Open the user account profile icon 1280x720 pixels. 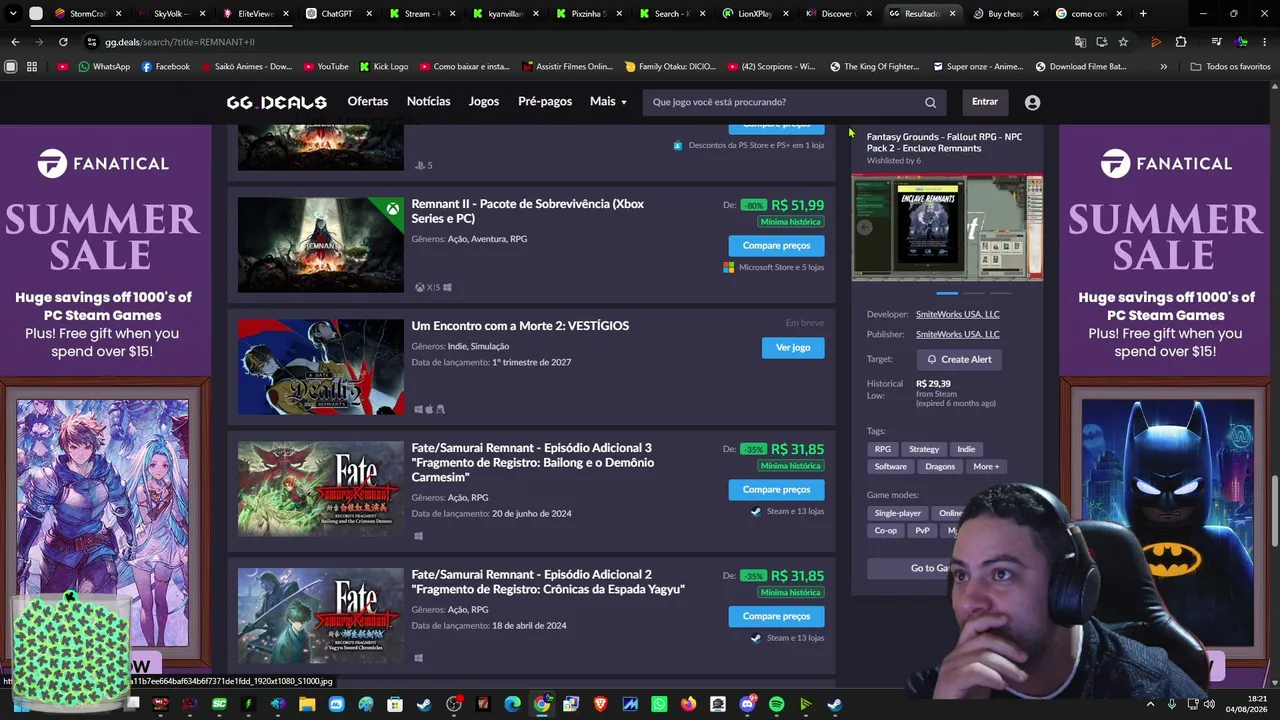[x=1032, y=102]
